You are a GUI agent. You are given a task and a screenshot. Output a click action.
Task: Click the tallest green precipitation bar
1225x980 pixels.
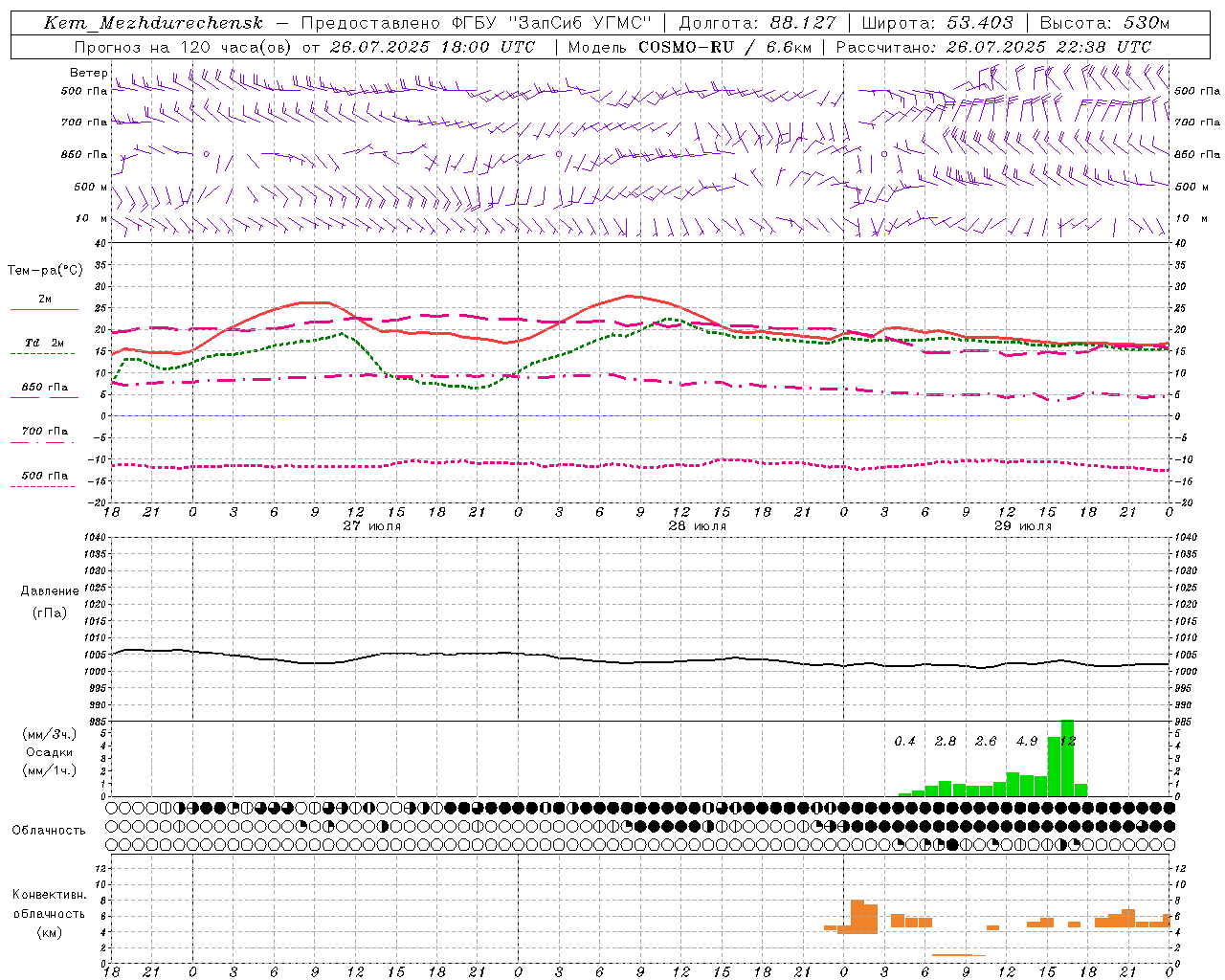(x=1068, y=758)
